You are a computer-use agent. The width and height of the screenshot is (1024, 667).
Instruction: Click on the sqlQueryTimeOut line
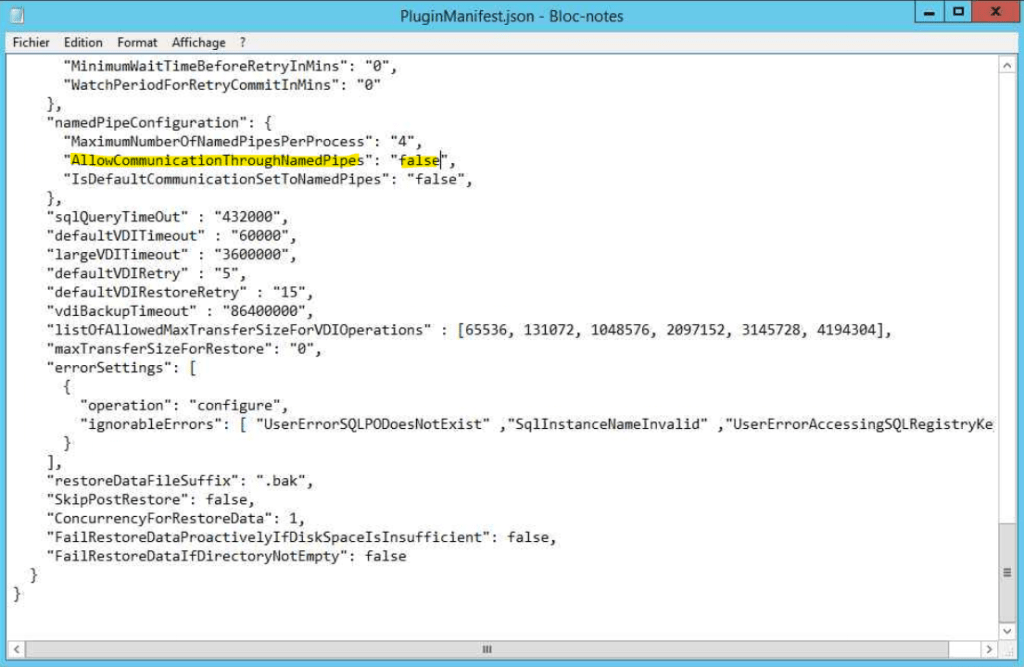(x=169, y=217)
